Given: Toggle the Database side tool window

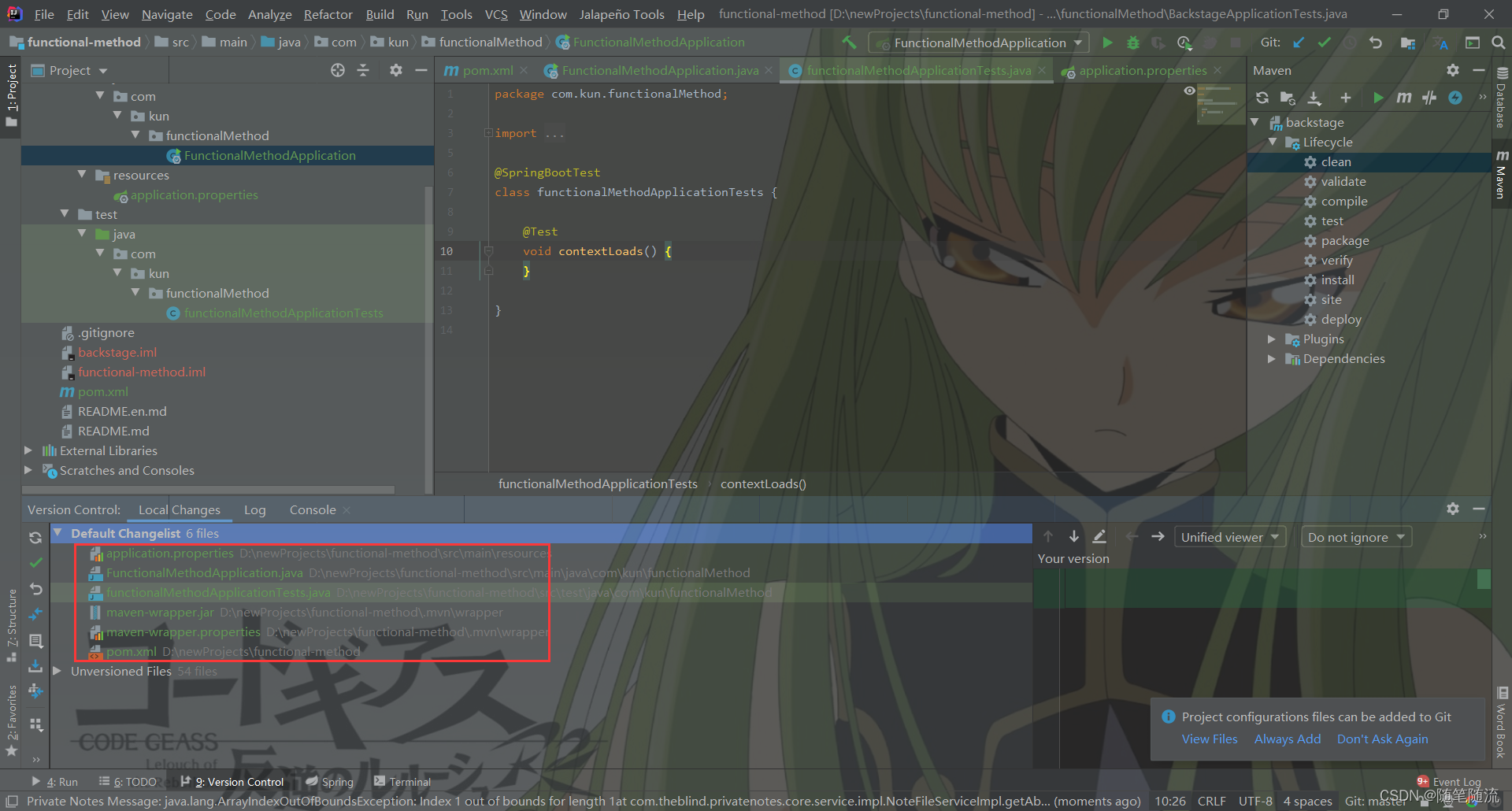Looking at the screenshot, I should pos(1502,98).
